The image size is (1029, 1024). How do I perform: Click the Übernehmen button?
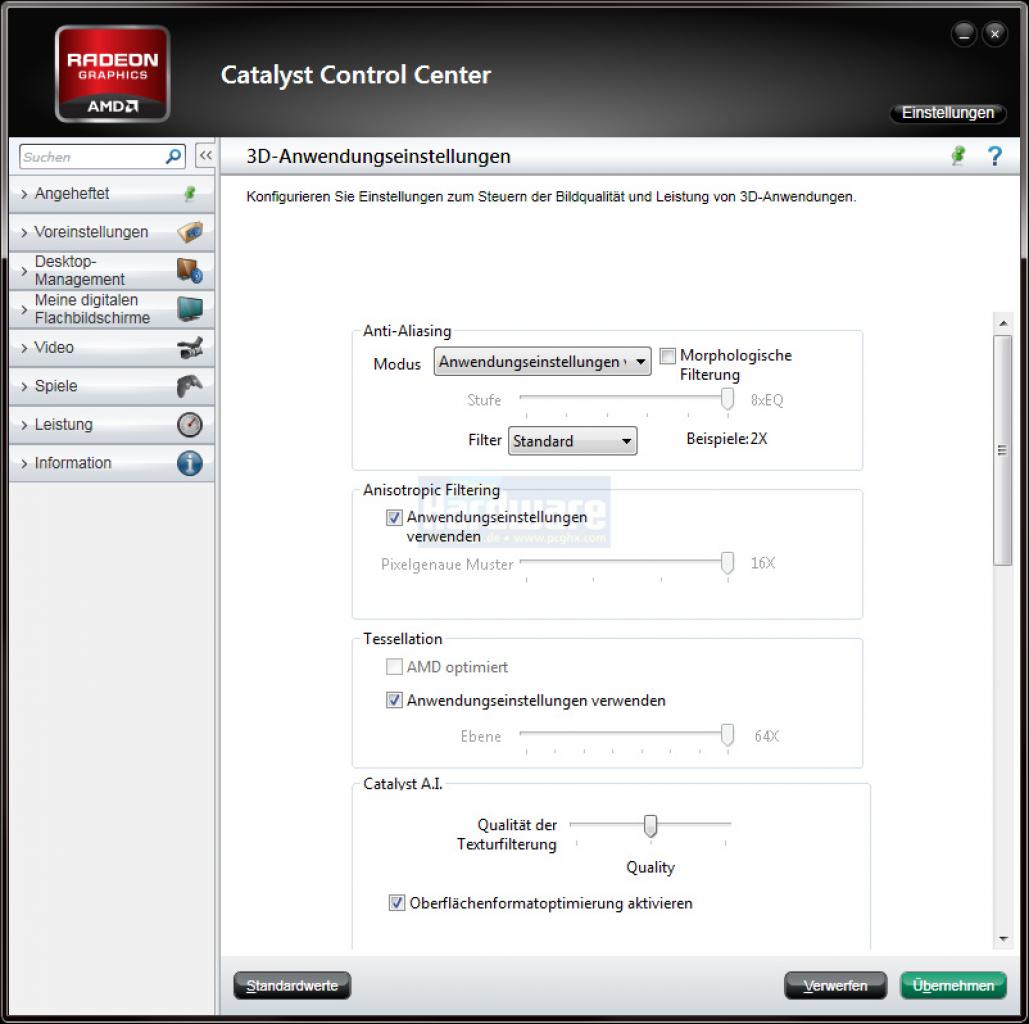point(953,985)
